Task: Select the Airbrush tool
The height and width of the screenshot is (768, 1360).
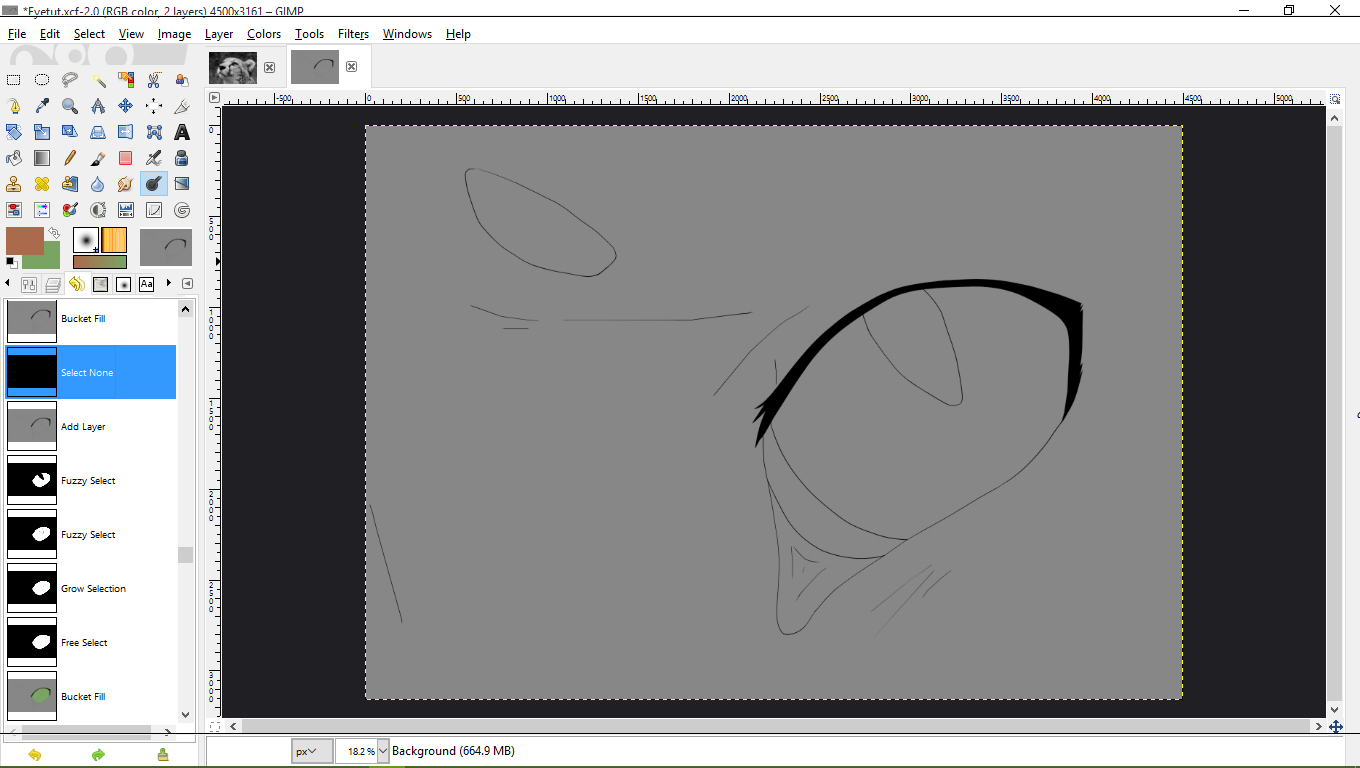Action: (x=154, y=158)
